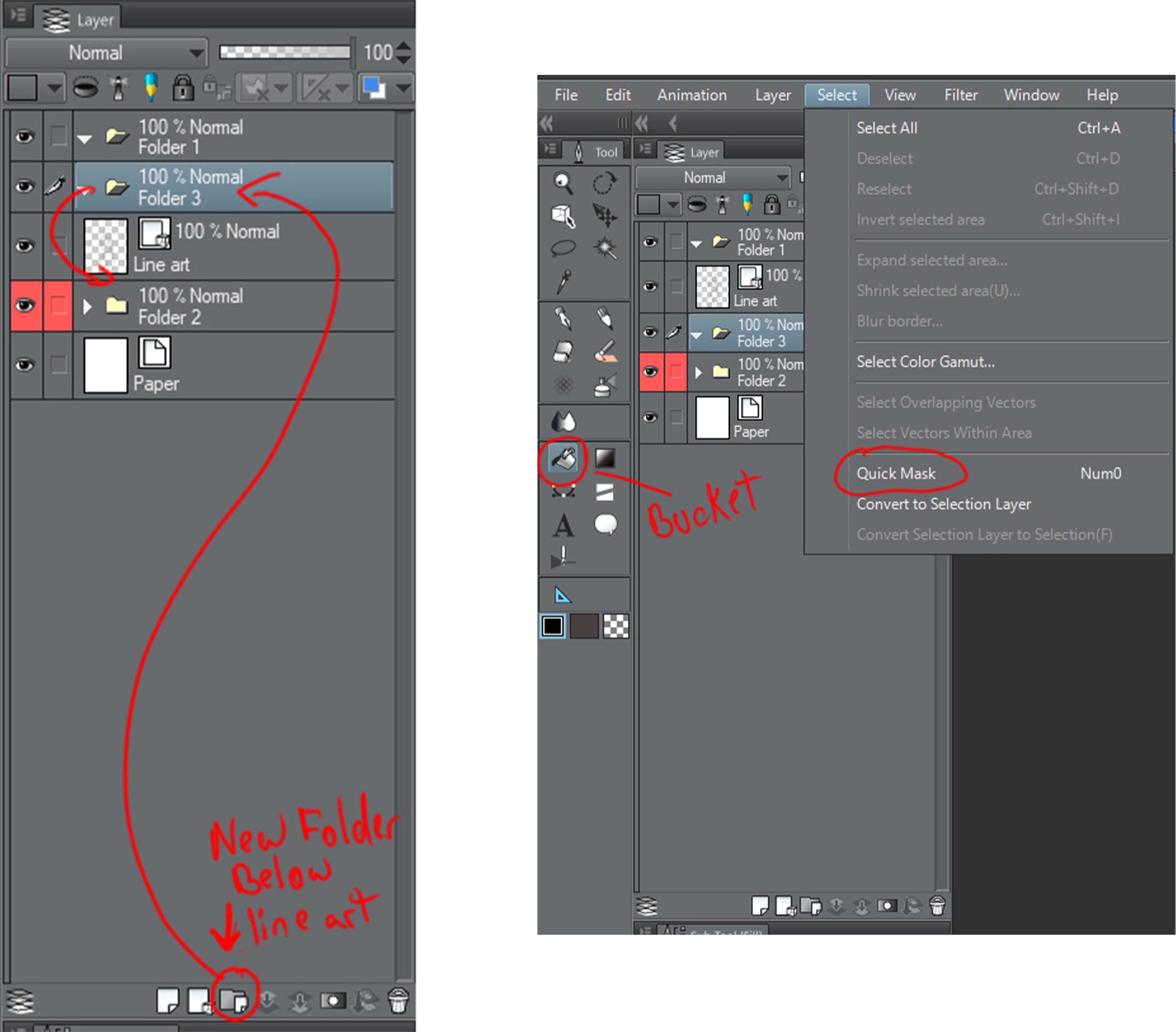Collapse Folder 1 in left layer panel
This screenshot has width=1176, height=1032.
coord(85,138)
